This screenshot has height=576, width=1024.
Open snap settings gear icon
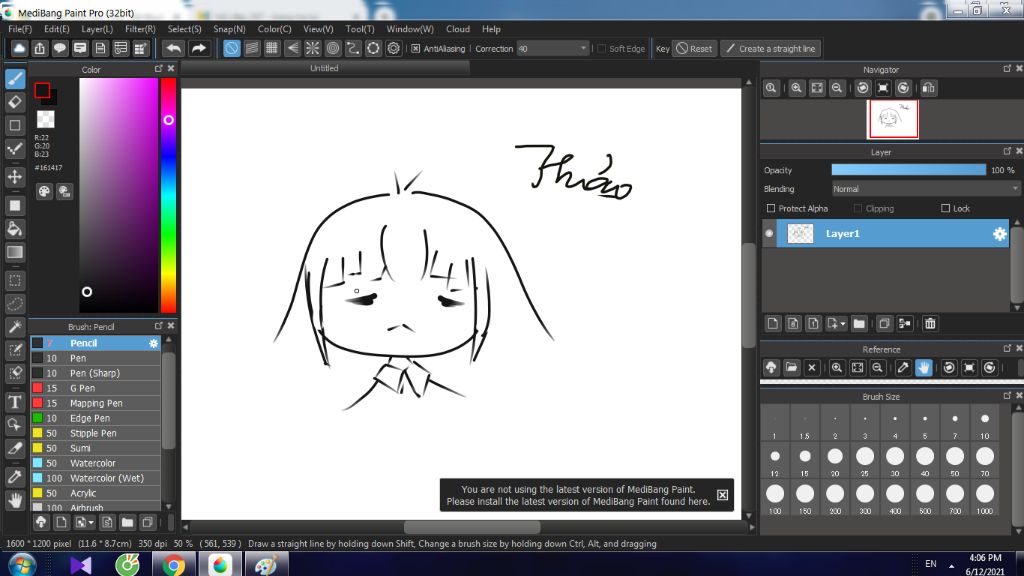pos(393,48)
